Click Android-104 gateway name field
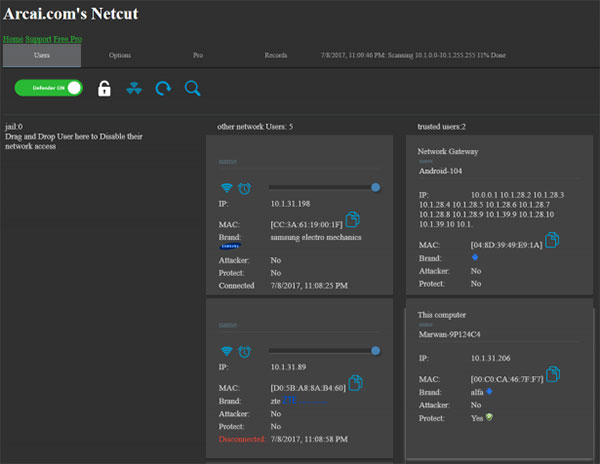This screenshot has width=600, height=464. tap(499, 171)
